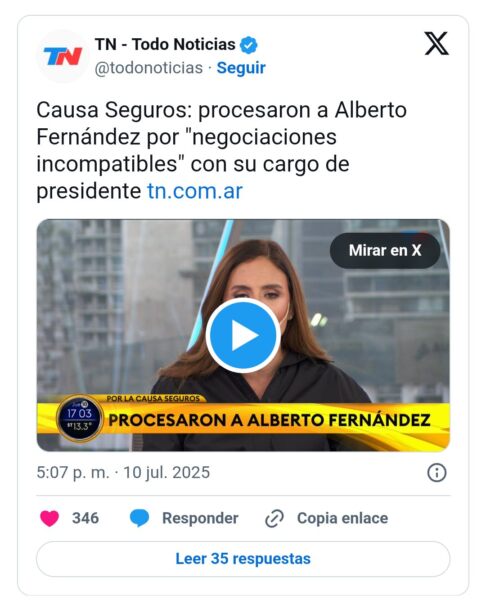The width and height of the screenshot is (486, 600).
Task: Click the Mirar en X button
Action: pos(385,251)
